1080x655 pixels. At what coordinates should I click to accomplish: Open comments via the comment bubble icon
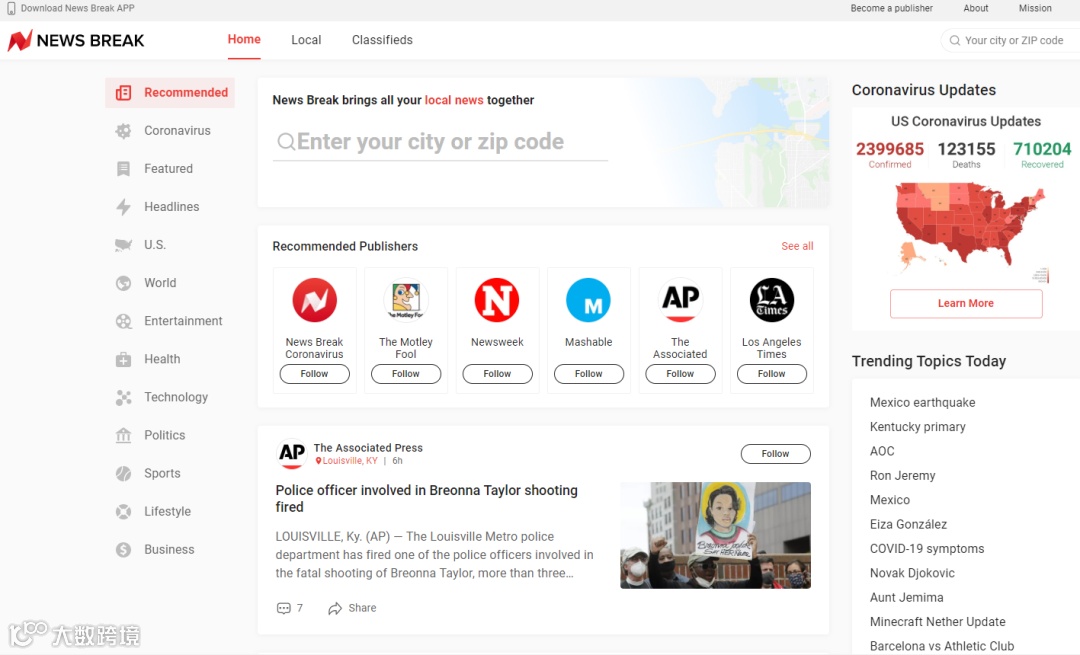[283, 608]
